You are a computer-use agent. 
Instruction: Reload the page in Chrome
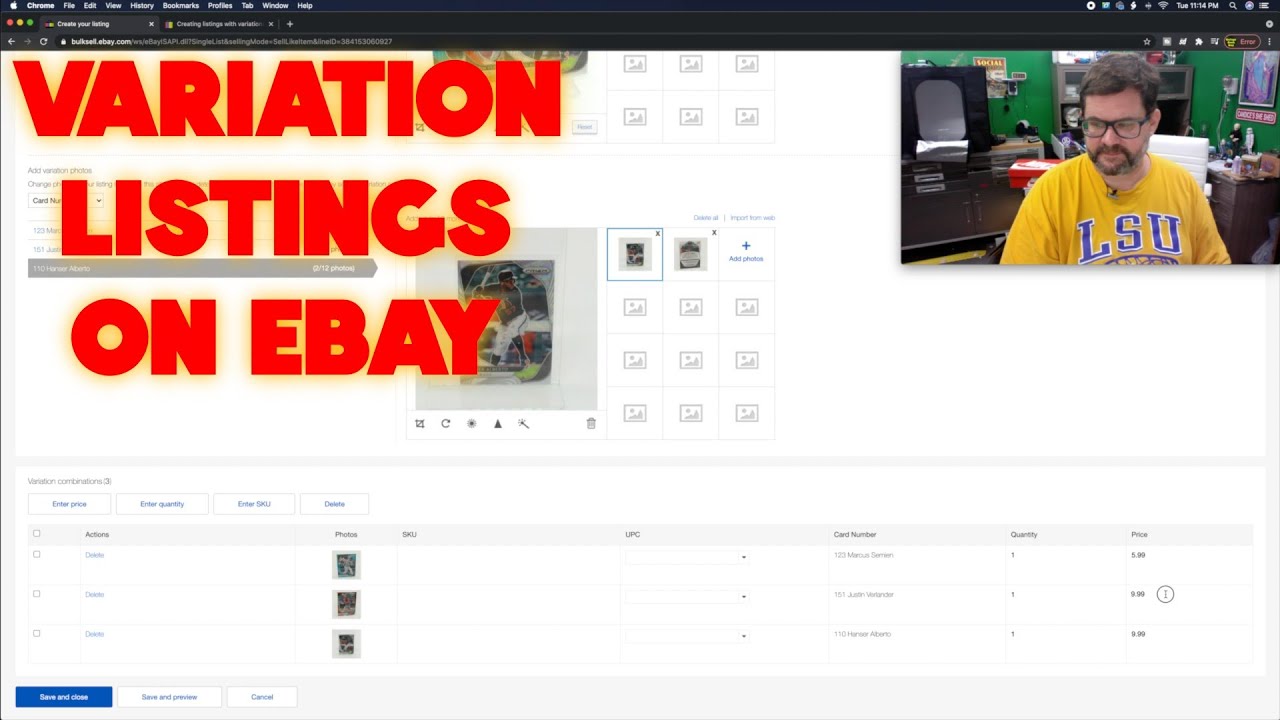(44, 41)
